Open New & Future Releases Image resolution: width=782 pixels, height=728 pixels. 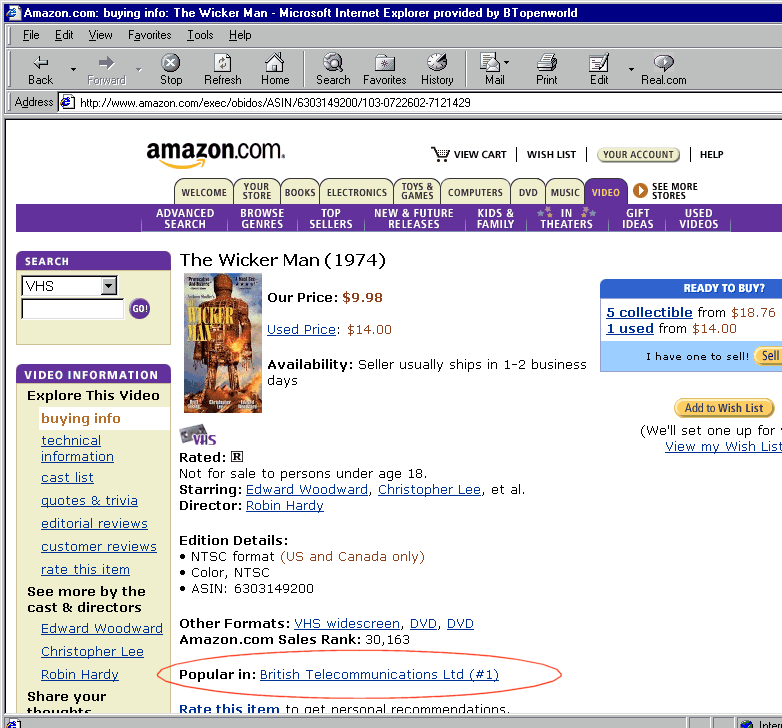click(x=414, y=218)
